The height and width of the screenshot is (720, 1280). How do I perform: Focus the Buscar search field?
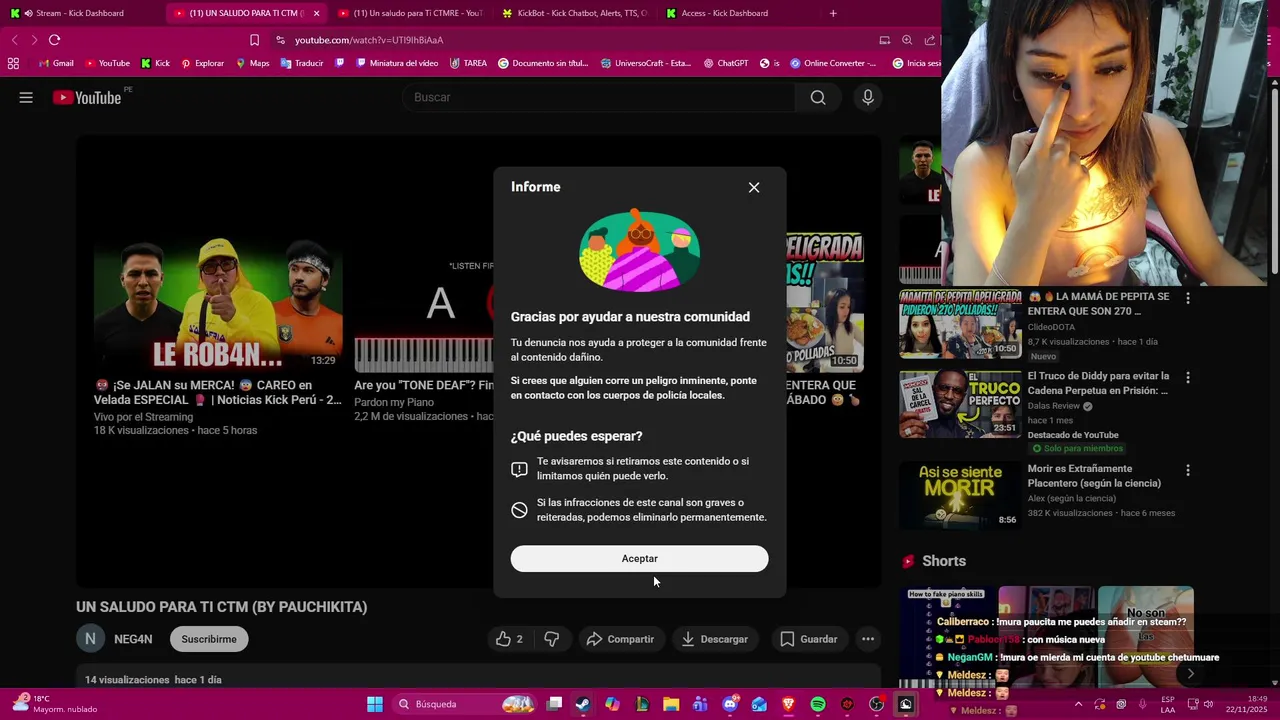pos(598,97)
